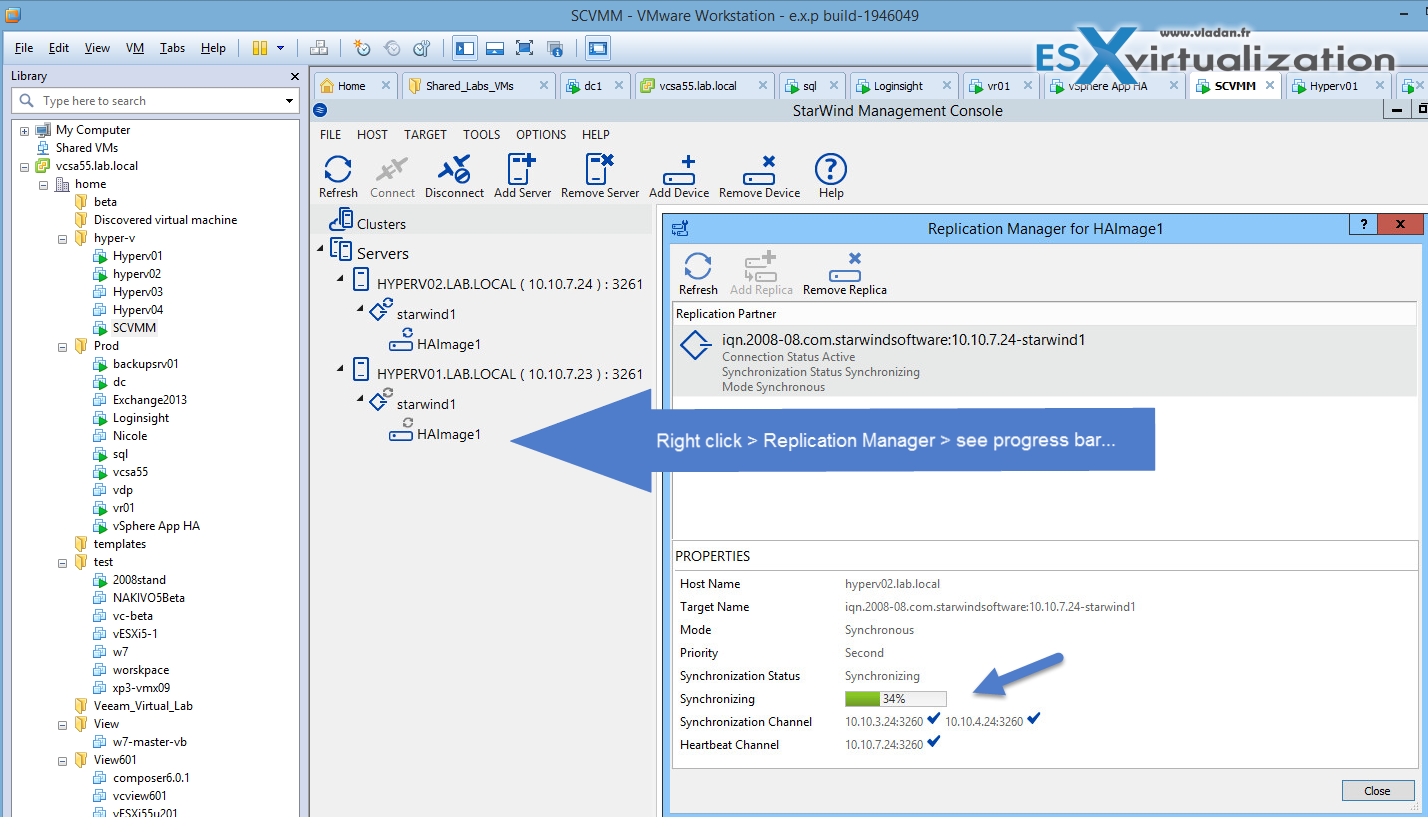Click the Add Device icon
The image size is (1428, 817).
tap(679, 169)
